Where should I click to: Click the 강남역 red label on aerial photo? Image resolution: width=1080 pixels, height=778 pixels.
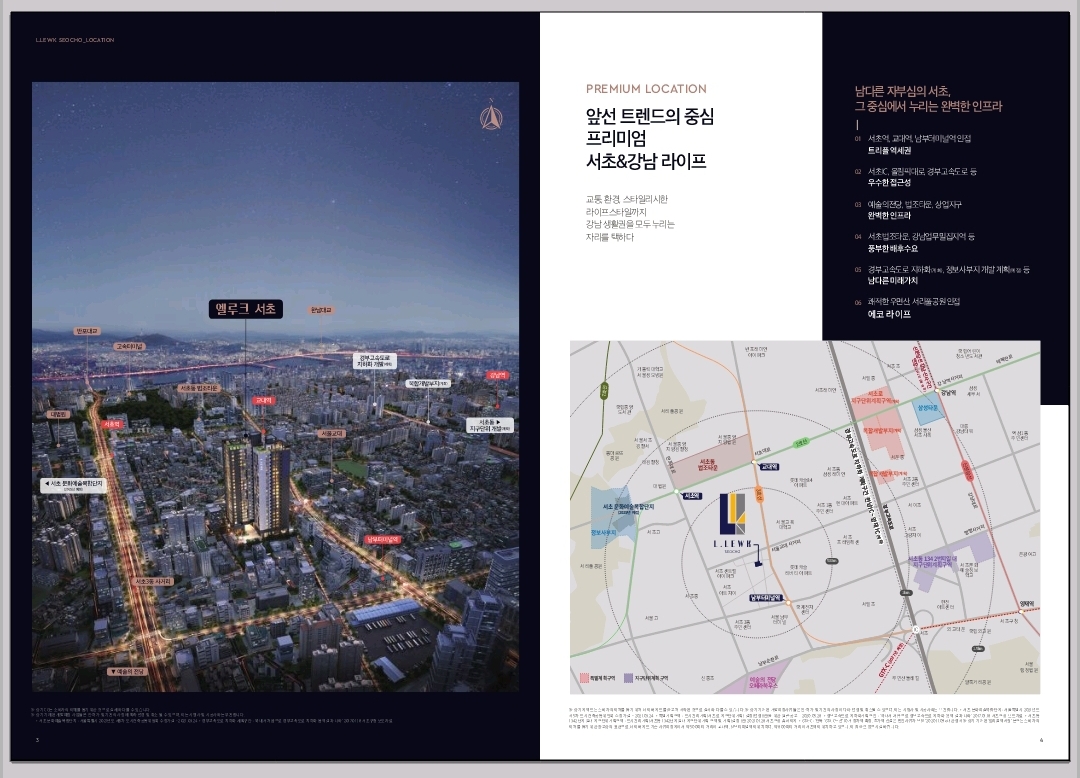click(x=497, y=375)
